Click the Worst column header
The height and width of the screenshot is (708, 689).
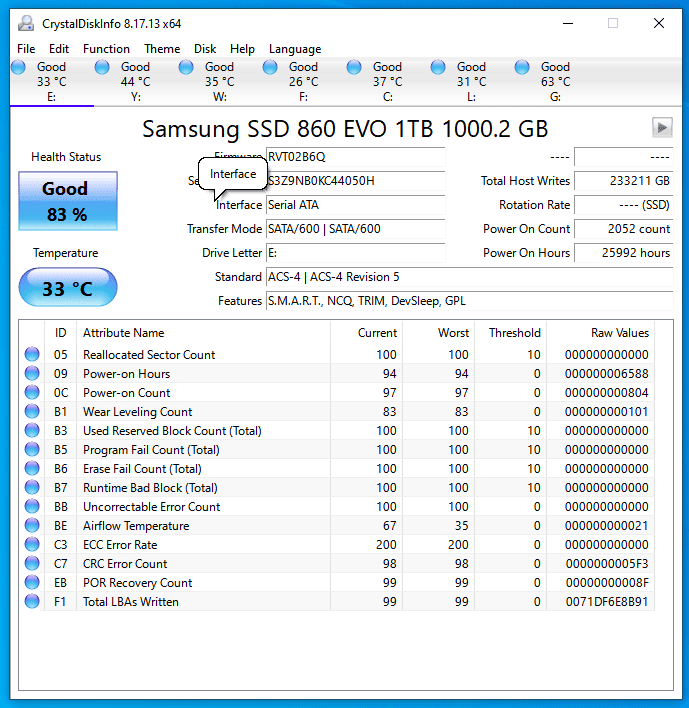[438, 333]
